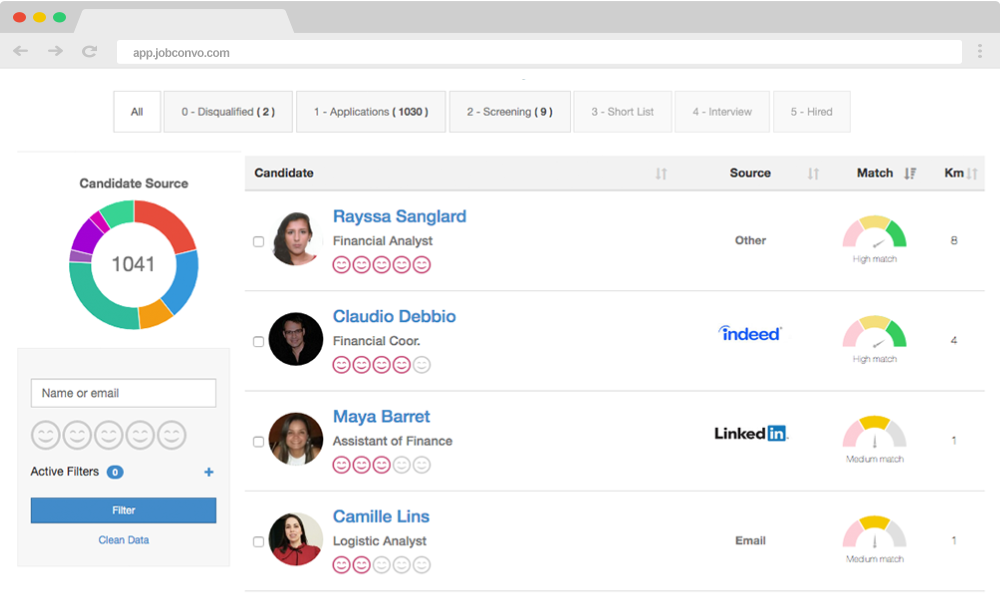
Task: Check the checkbox next to Rayssa Sanglard
Action: 258,240
